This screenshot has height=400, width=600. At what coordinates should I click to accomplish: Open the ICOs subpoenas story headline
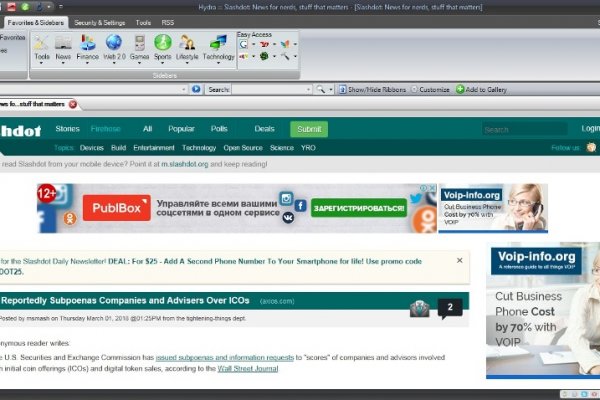pyautogui.click(x=125, y=300)
